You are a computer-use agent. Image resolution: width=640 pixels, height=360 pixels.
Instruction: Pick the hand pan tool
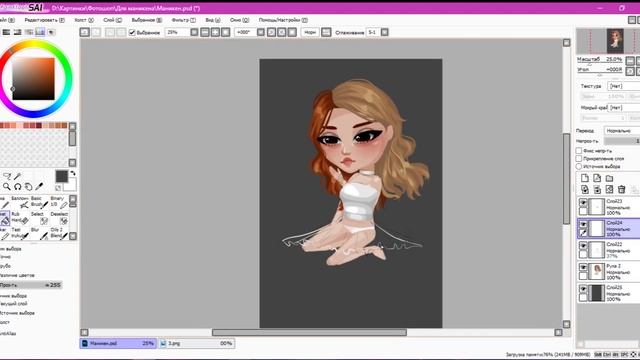click(x=28, y=187)
